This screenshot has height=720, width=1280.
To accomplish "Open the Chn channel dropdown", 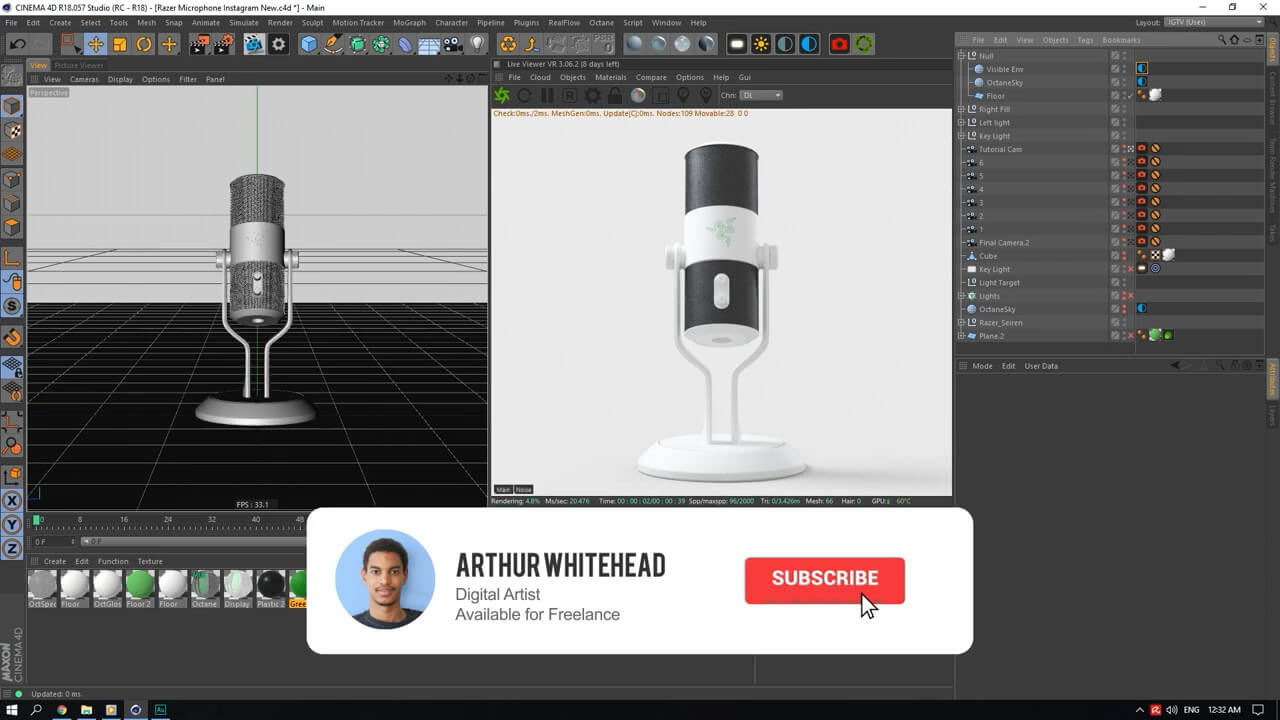I will (762, 96).
